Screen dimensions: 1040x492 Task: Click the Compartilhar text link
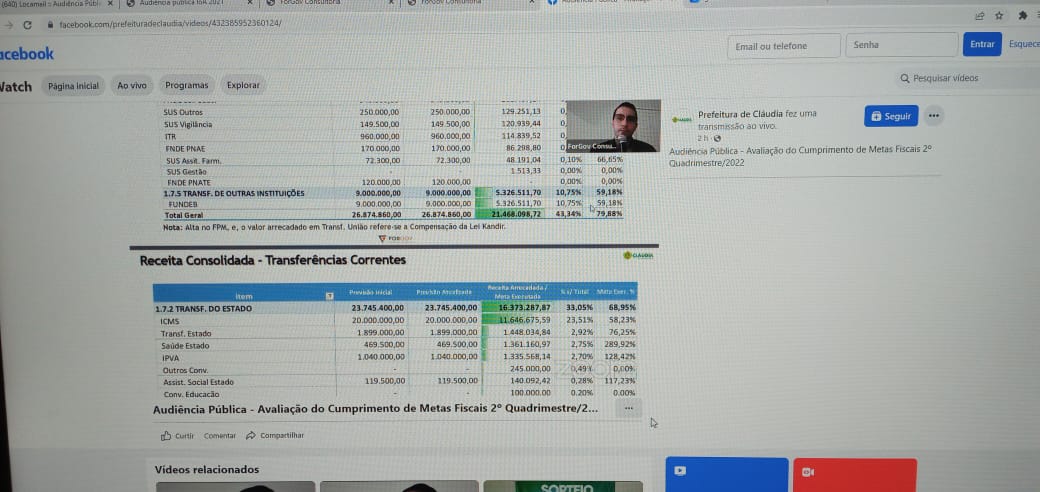pyautogui.click(x=282, y=436)
